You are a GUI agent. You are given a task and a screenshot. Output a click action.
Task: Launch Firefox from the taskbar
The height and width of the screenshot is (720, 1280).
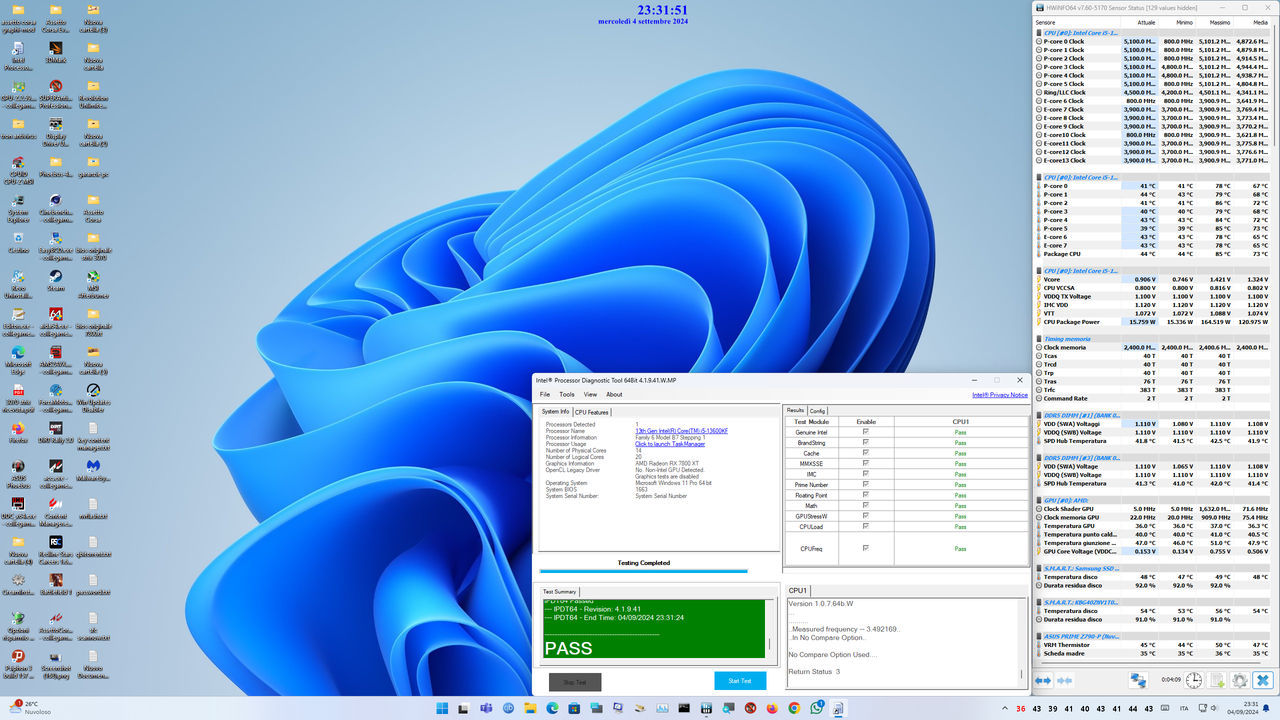pyautogui.click(x=770, y=709)
